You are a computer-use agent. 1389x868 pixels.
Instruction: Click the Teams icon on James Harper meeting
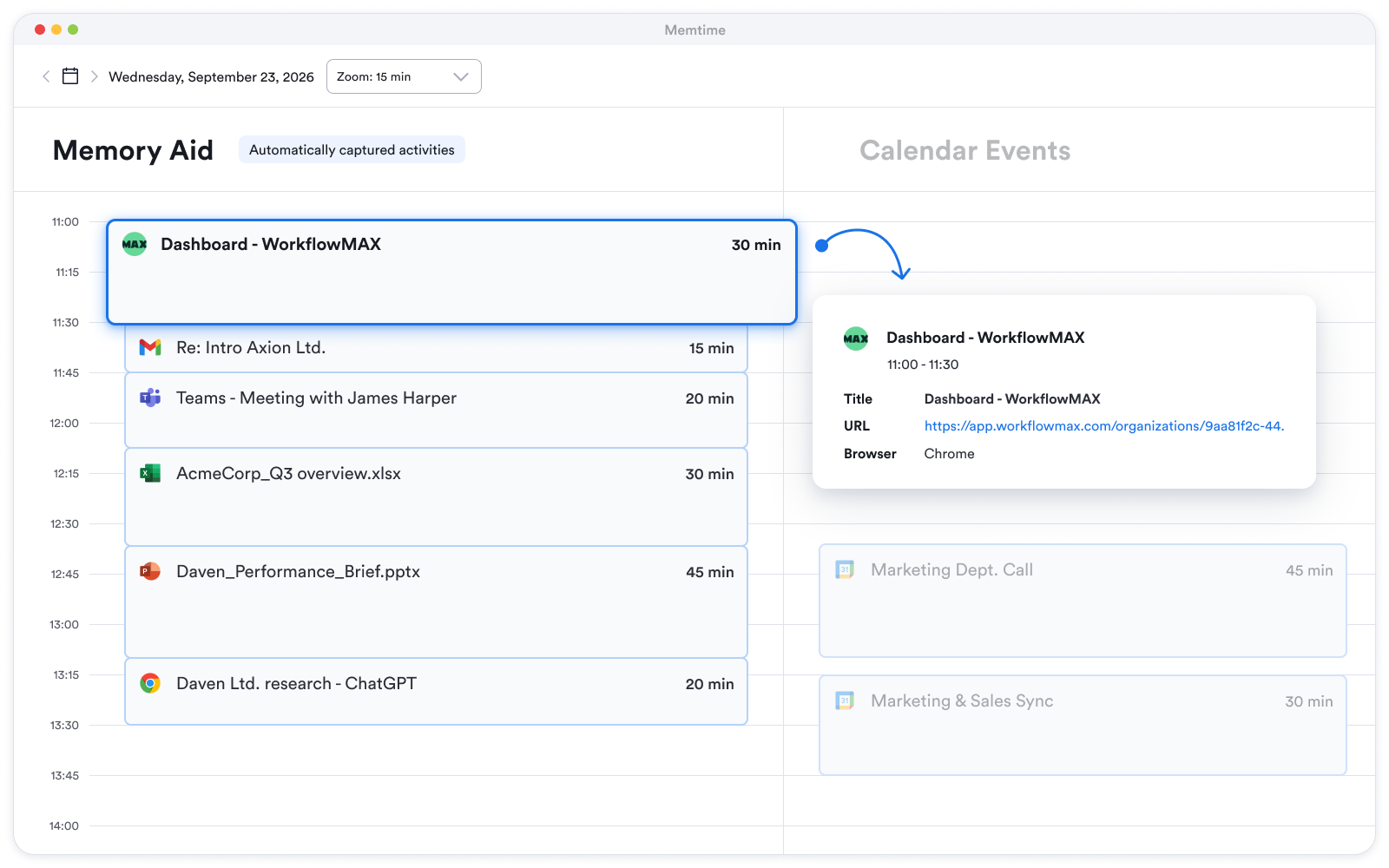[x=150, y=398]
